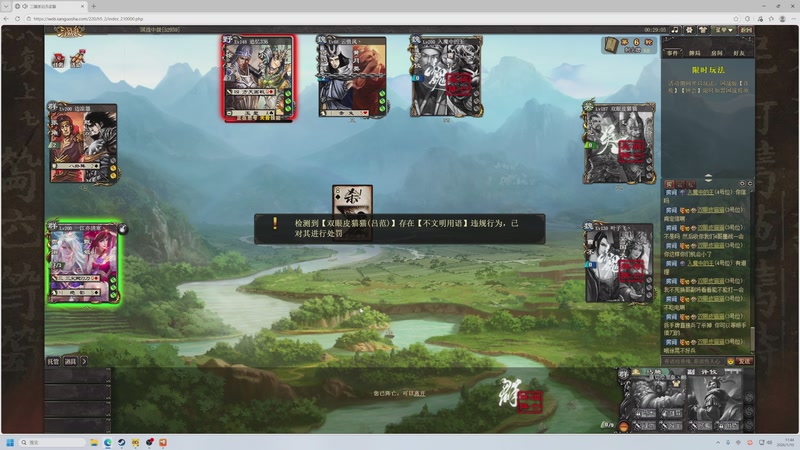Click the second empty equipment slot

pos(78,392)
